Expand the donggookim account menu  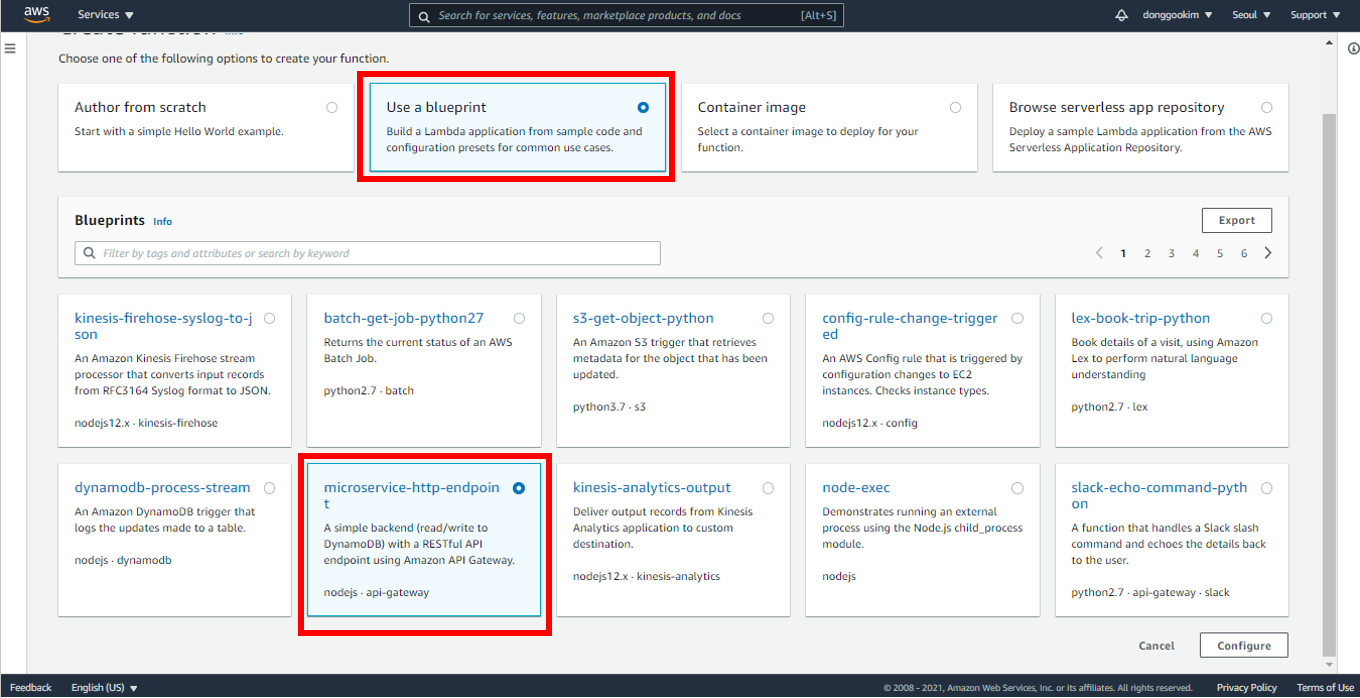point(1177,15)
